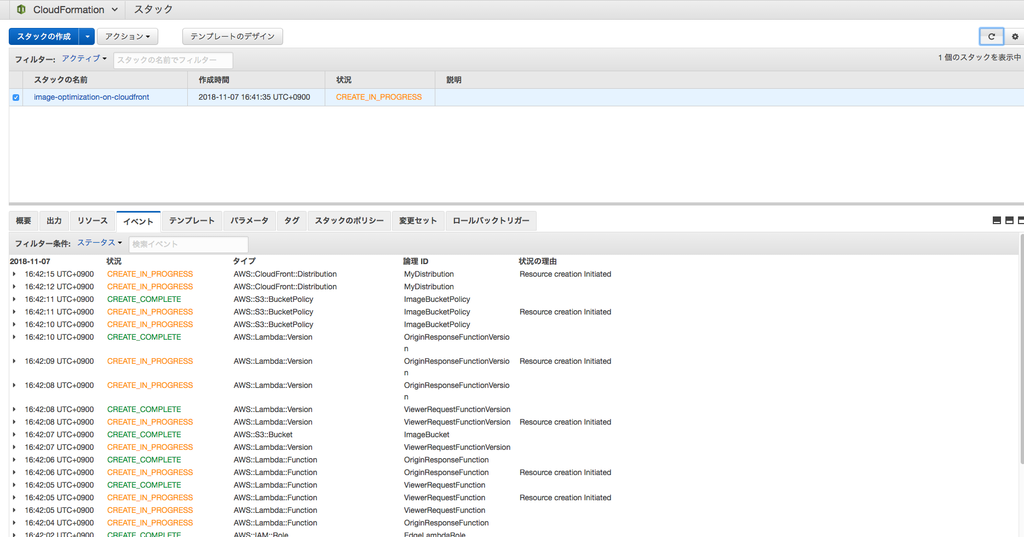Click the 状況の理由 events column header
The width and height of the screenshot is (1024, 537).
coord(537,261)
